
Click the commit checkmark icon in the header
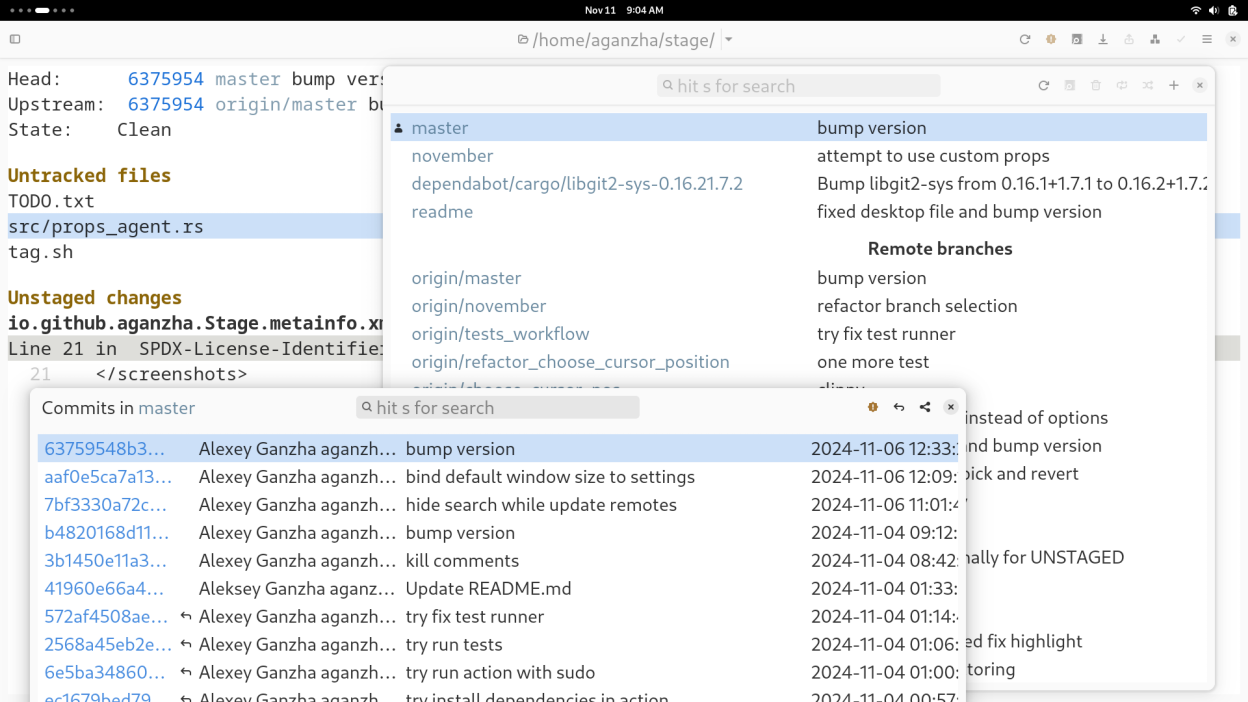point(1181,40)
